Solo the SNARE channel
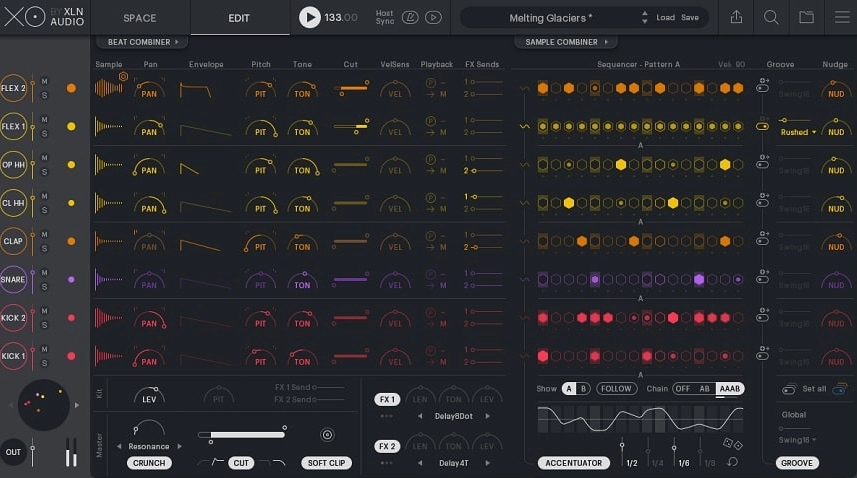Image resolution: width=857 pixels, height=478 pixels. 44,287
